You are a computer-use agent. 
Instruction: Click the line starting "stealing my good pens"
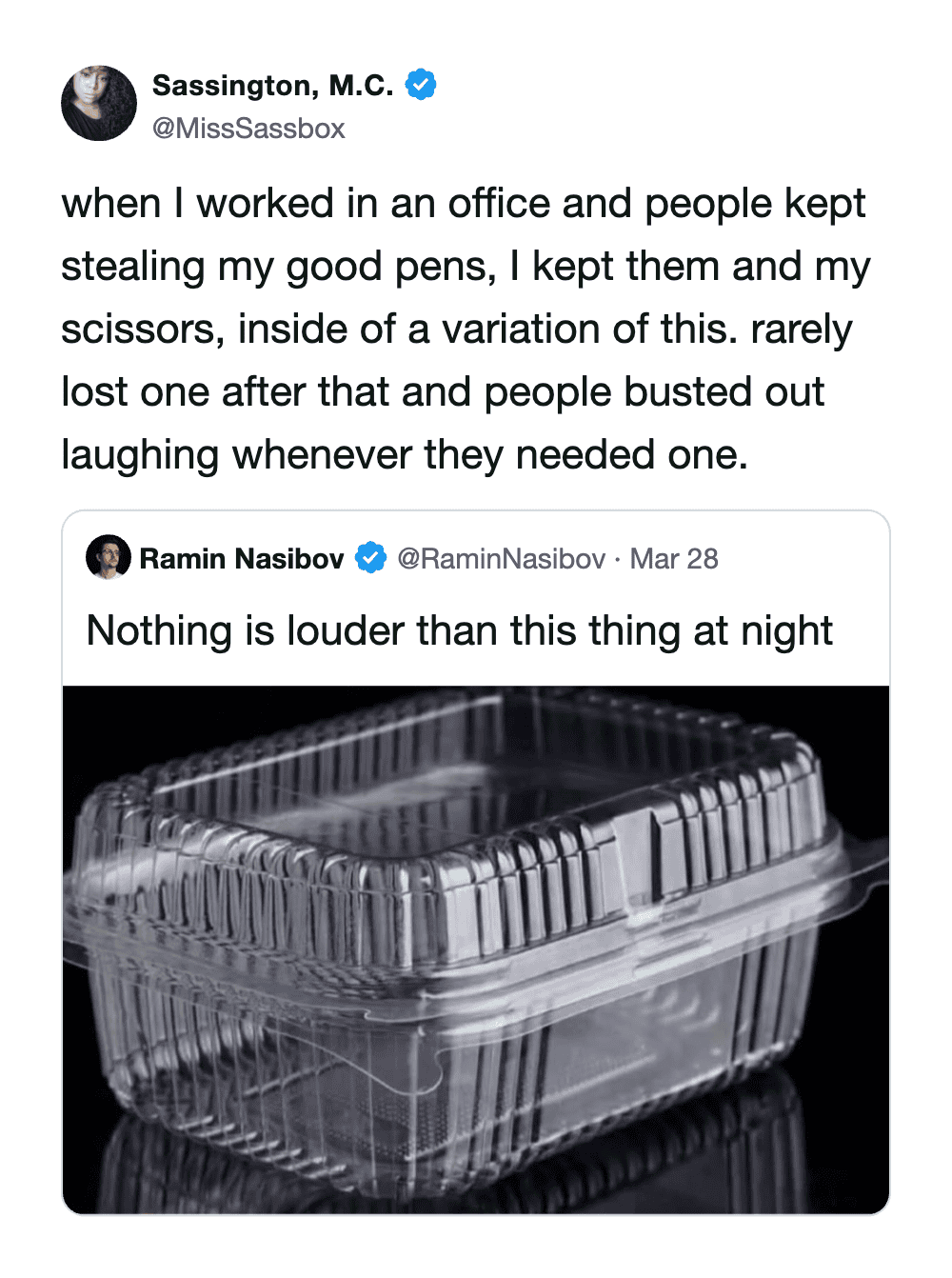coord(465,267)
